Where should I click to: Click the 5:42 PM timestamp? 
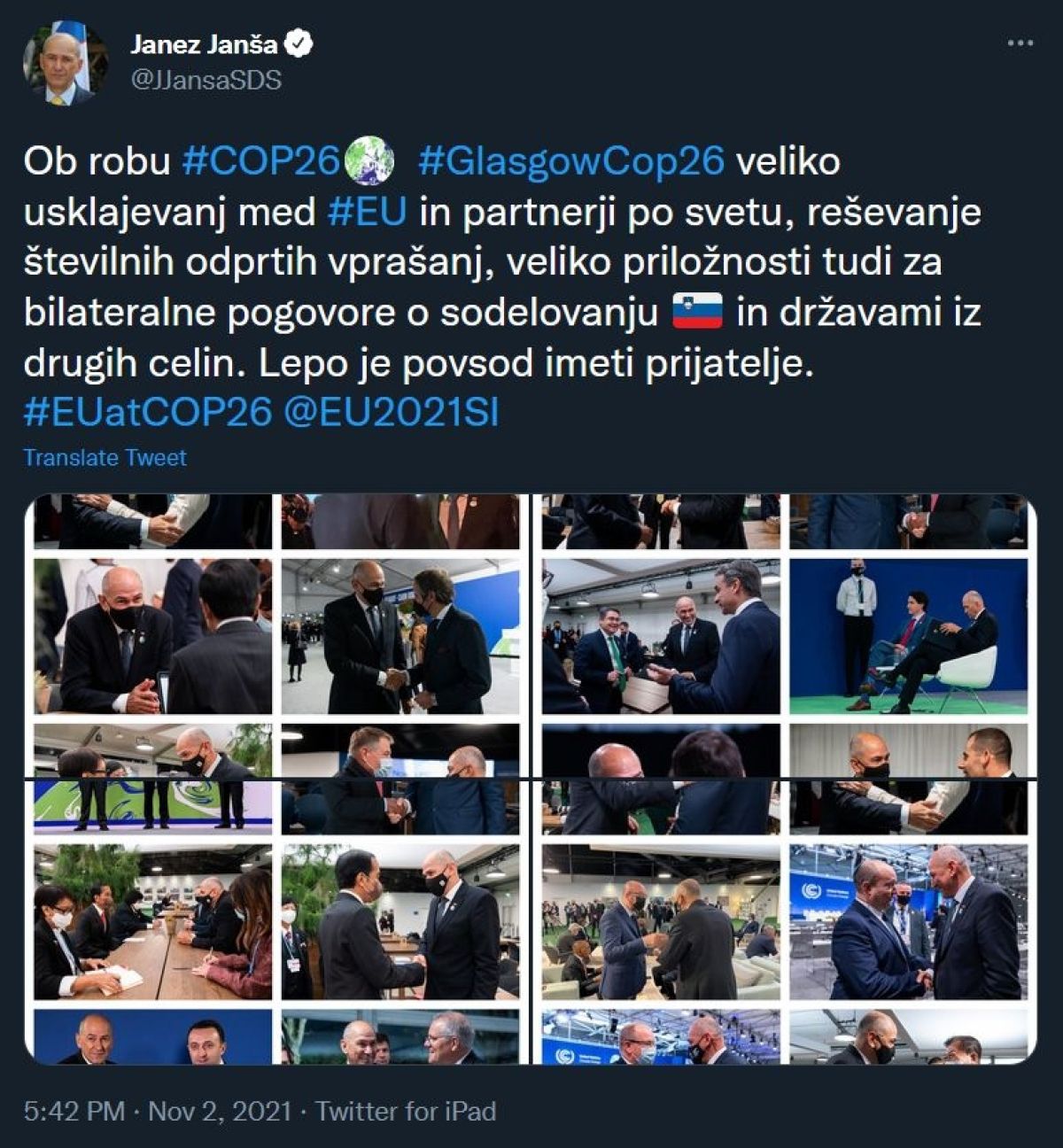(x=74, y=1111)
